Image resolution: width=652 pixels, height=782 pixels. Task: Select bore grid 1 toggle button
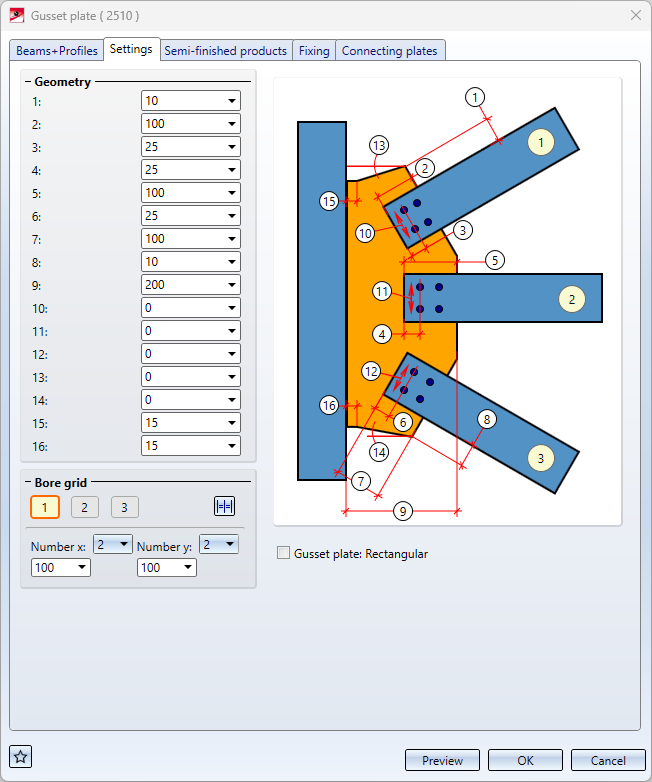coord(45,507)
